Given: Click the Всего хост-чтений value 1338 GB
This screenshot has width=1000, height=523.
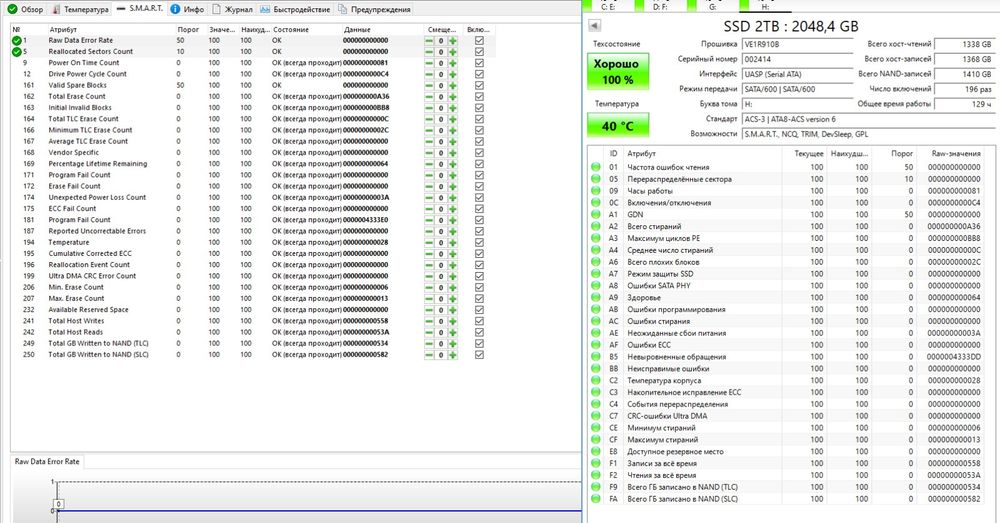Looking at the screenshot, I should (x=965, y=44).
